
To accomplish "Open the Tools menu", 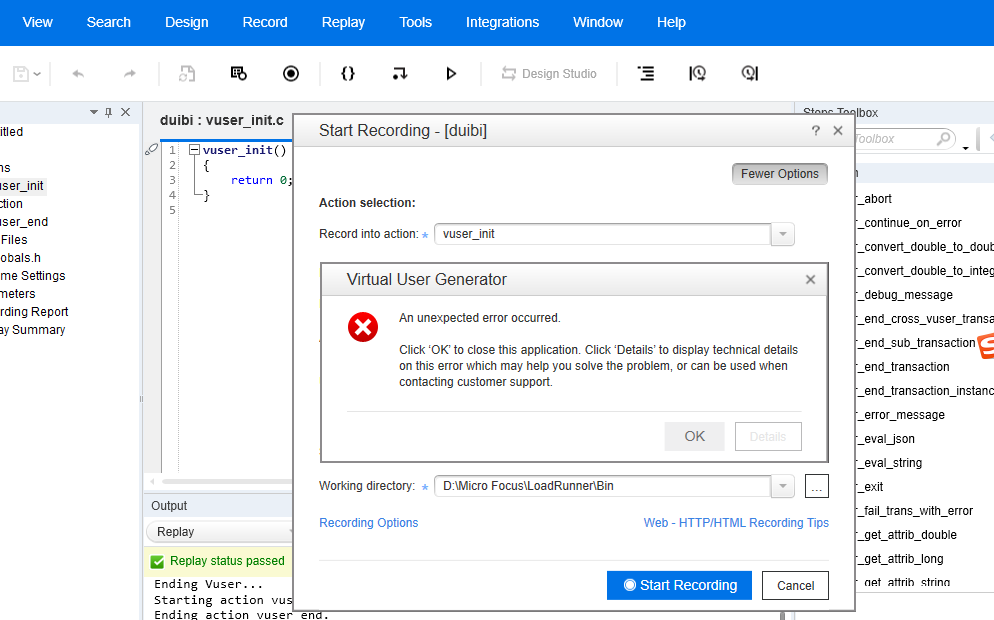I will [415, 22].
